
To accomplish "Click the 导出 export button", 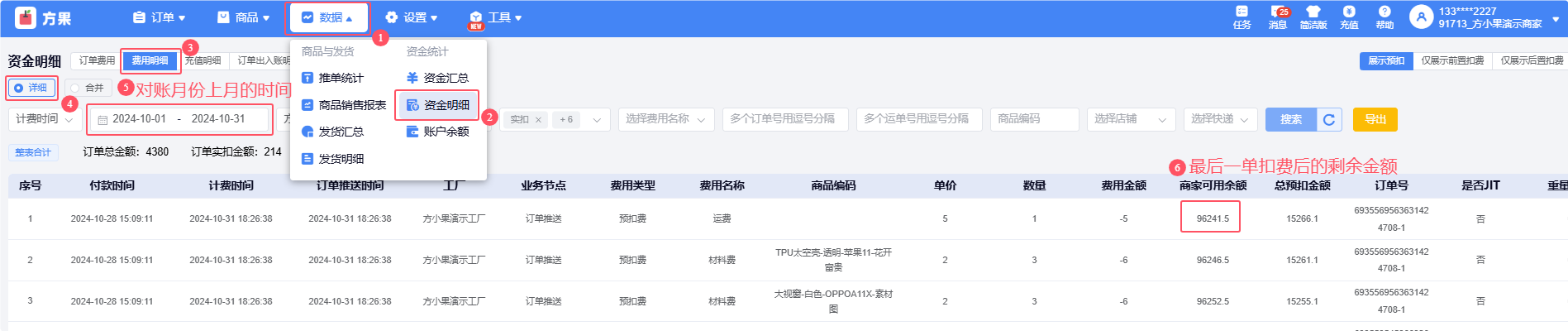I will (x=1375, y=120).
